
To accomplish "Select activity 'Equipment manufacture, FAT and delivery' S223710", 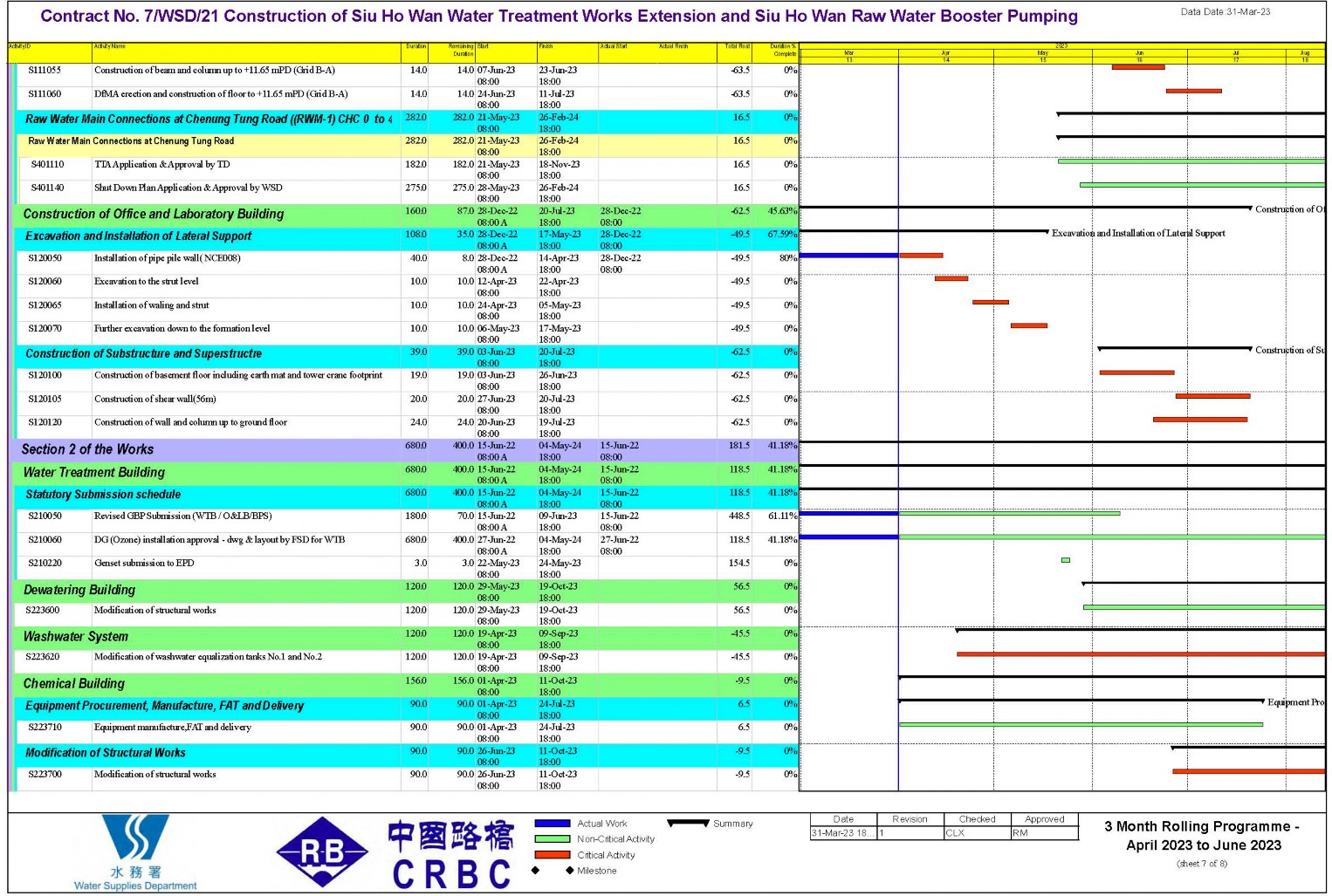I will (172, 728).
